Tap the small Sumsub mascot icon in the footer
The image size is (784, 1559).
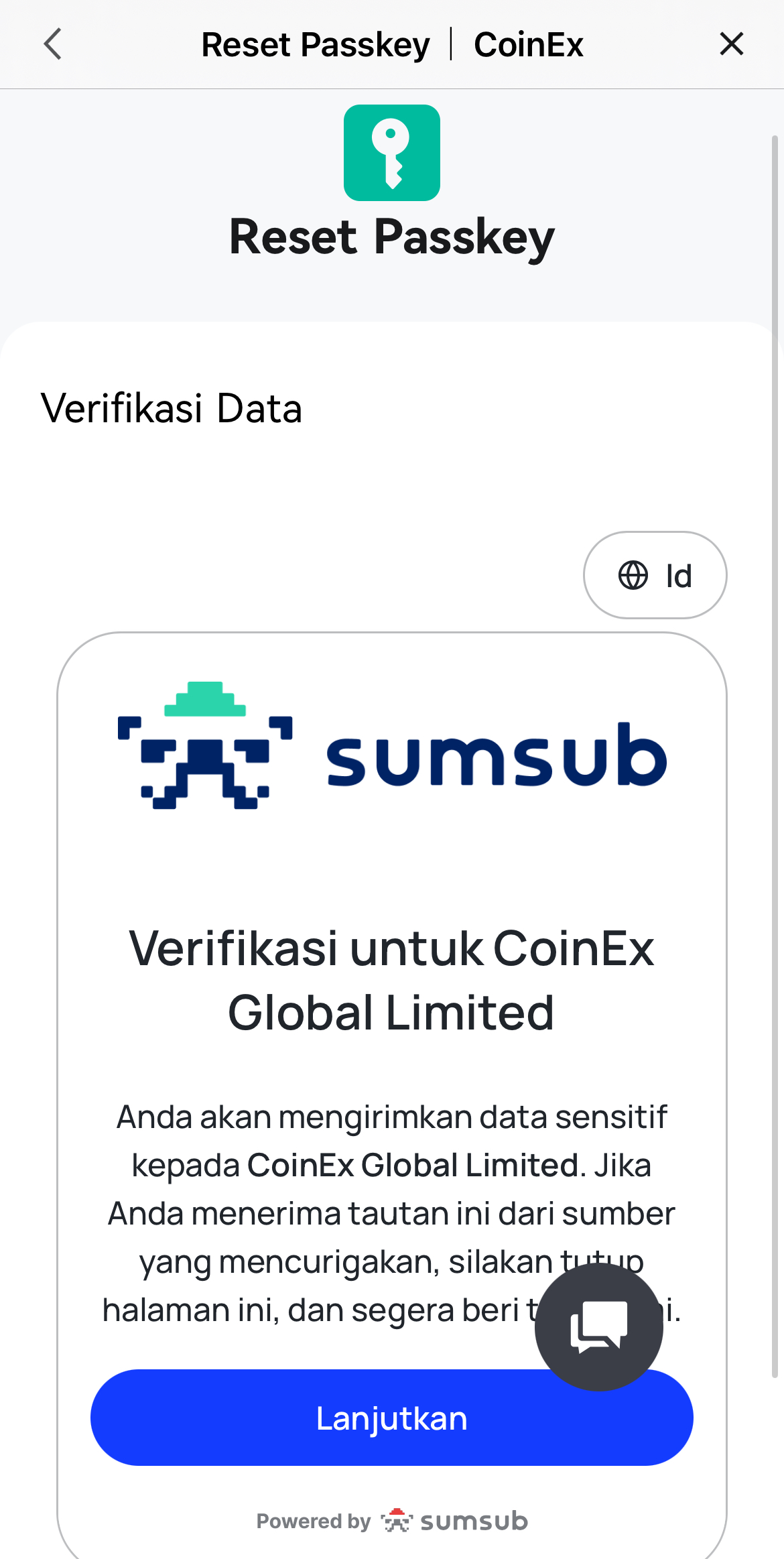pos(397,1521)
